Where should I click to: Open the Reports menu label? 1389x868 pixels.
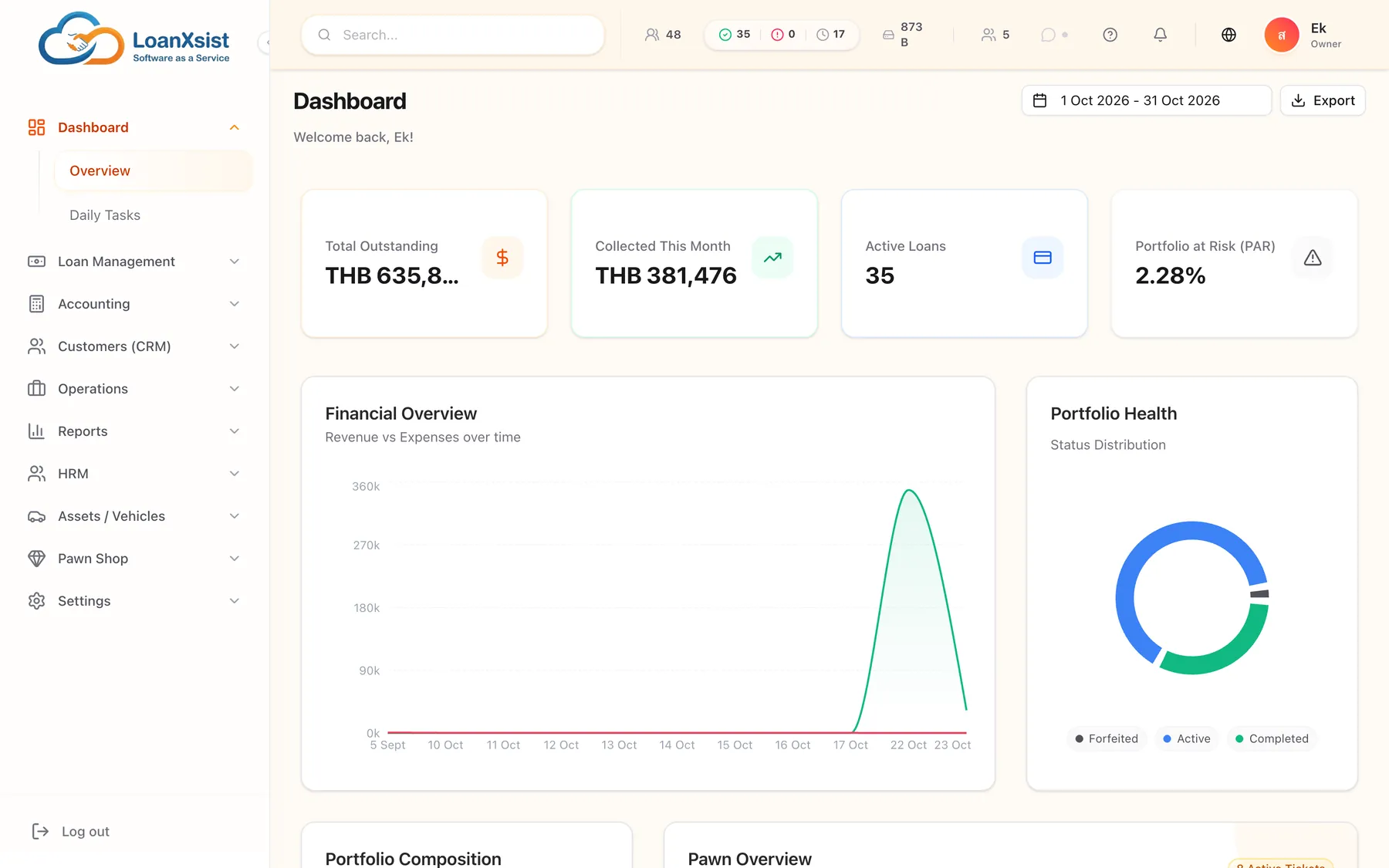tap(83, 431)
